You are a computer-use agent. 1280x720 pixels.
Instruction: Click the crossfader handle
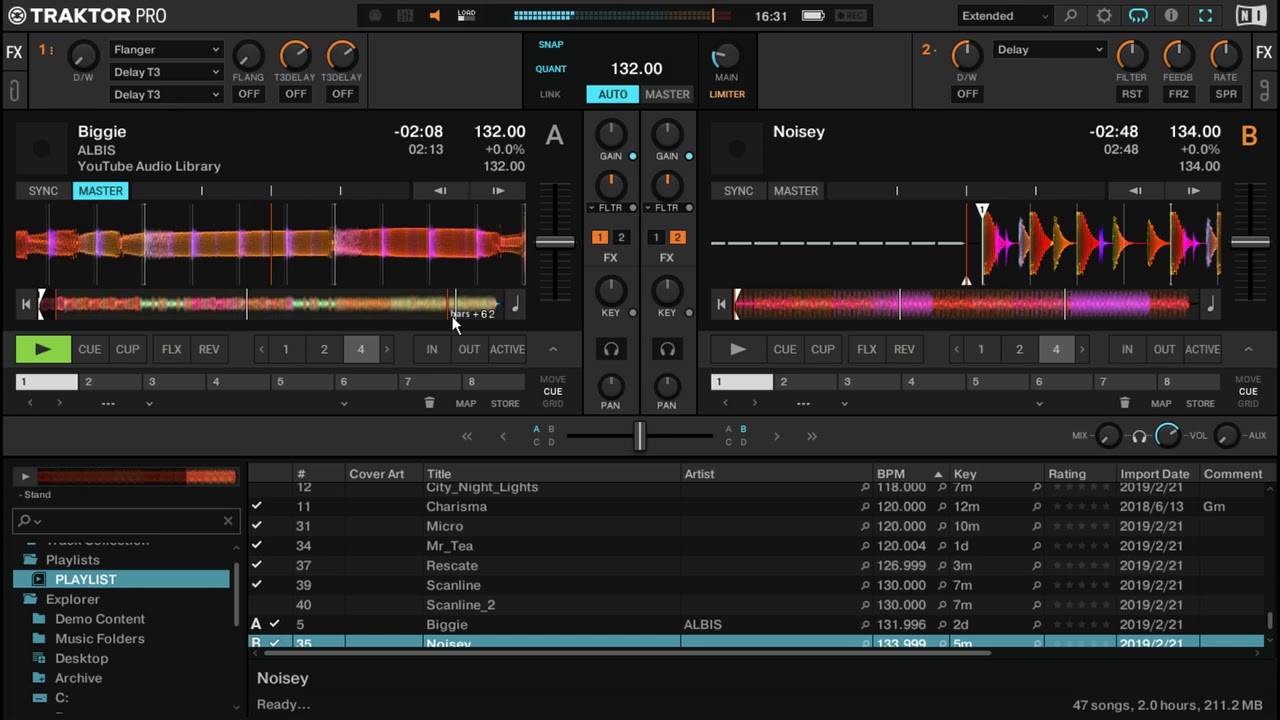click(x=640, y=436)
